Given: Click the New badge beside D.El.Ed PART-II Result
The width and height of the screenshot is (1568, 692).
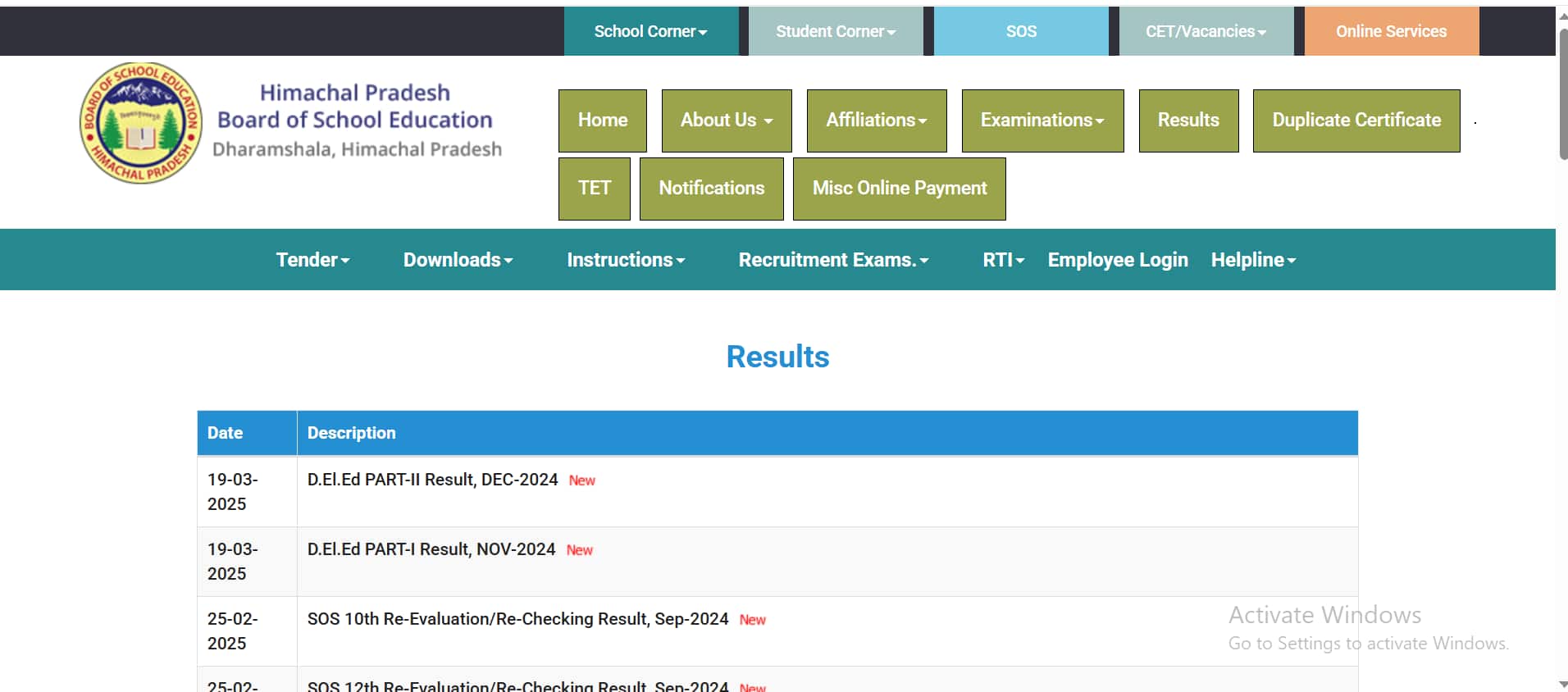Looking at the screenshot, I should [x=582, y=480].
